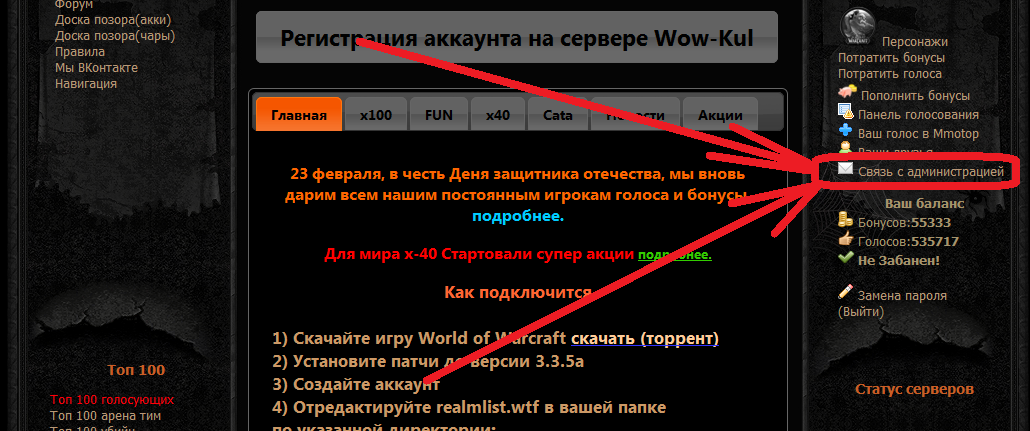Click Голосов:535717 balance text
The image size is (1030, 431).
click(908, 242)
